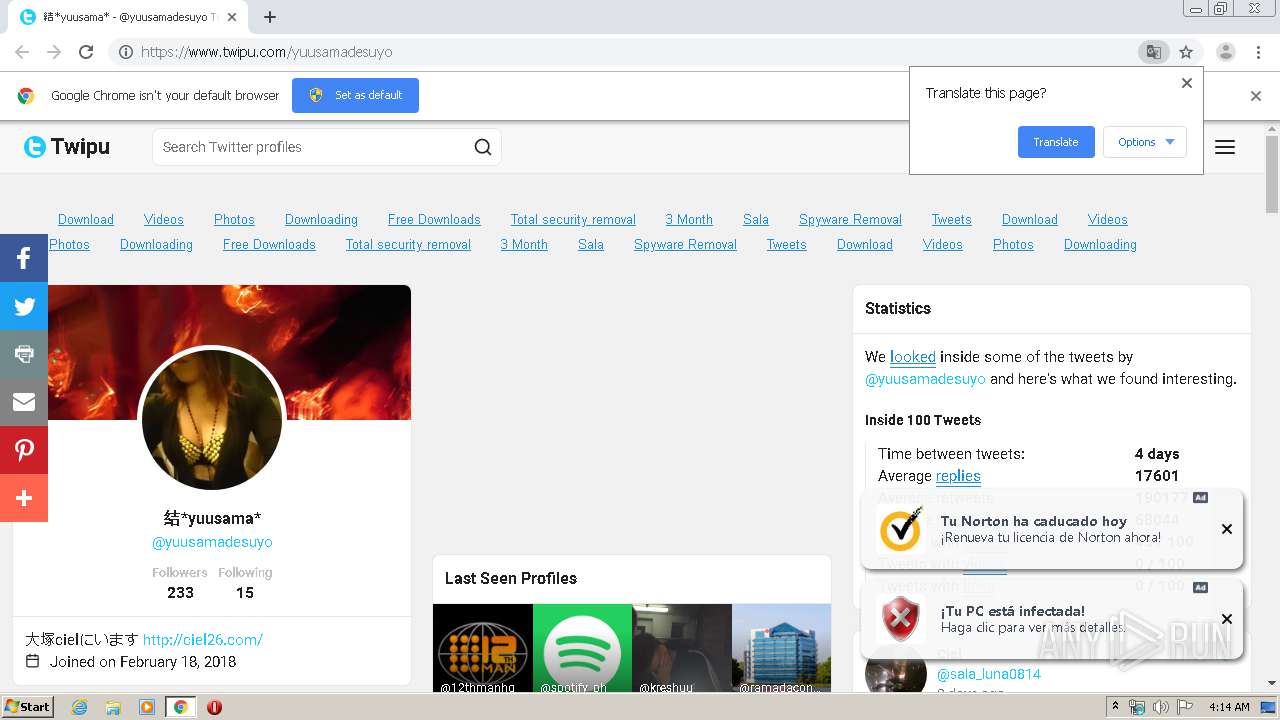Close the translate popup
The width and height of the screenshot is (1280, 720).
(x=1187, y=83)
